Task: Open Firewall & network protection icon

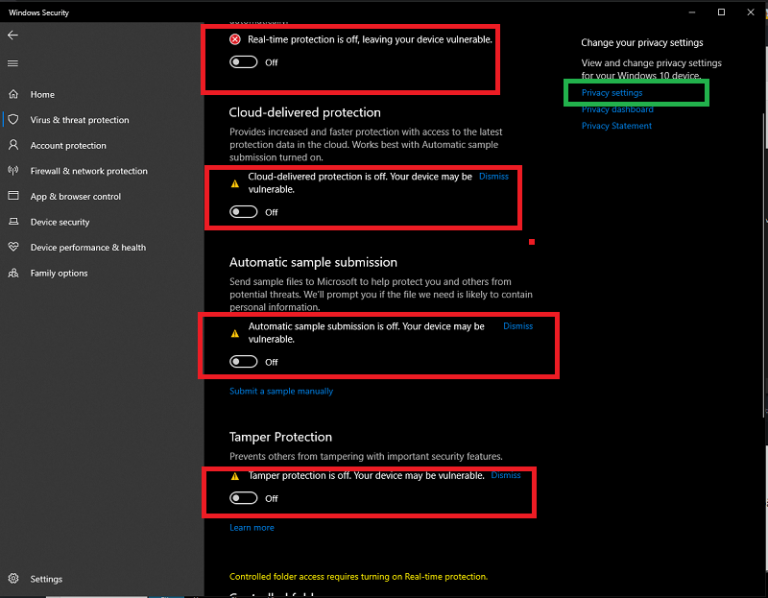Action: pos(13,171)
